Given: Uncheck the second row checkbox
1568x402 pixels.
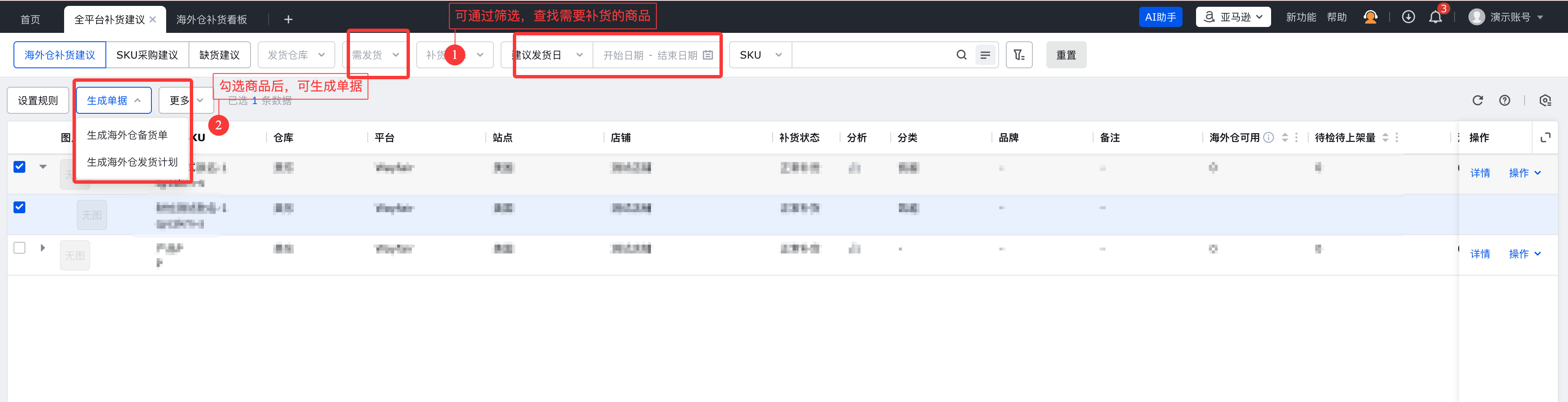Looking at the screenshot, I should click(19, 207).
